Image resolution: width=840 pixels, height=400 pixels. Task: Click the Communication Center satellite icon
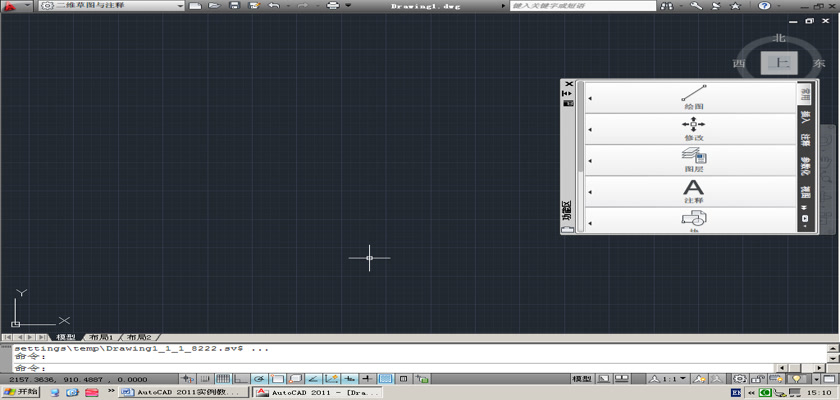[x=716, y=6]
